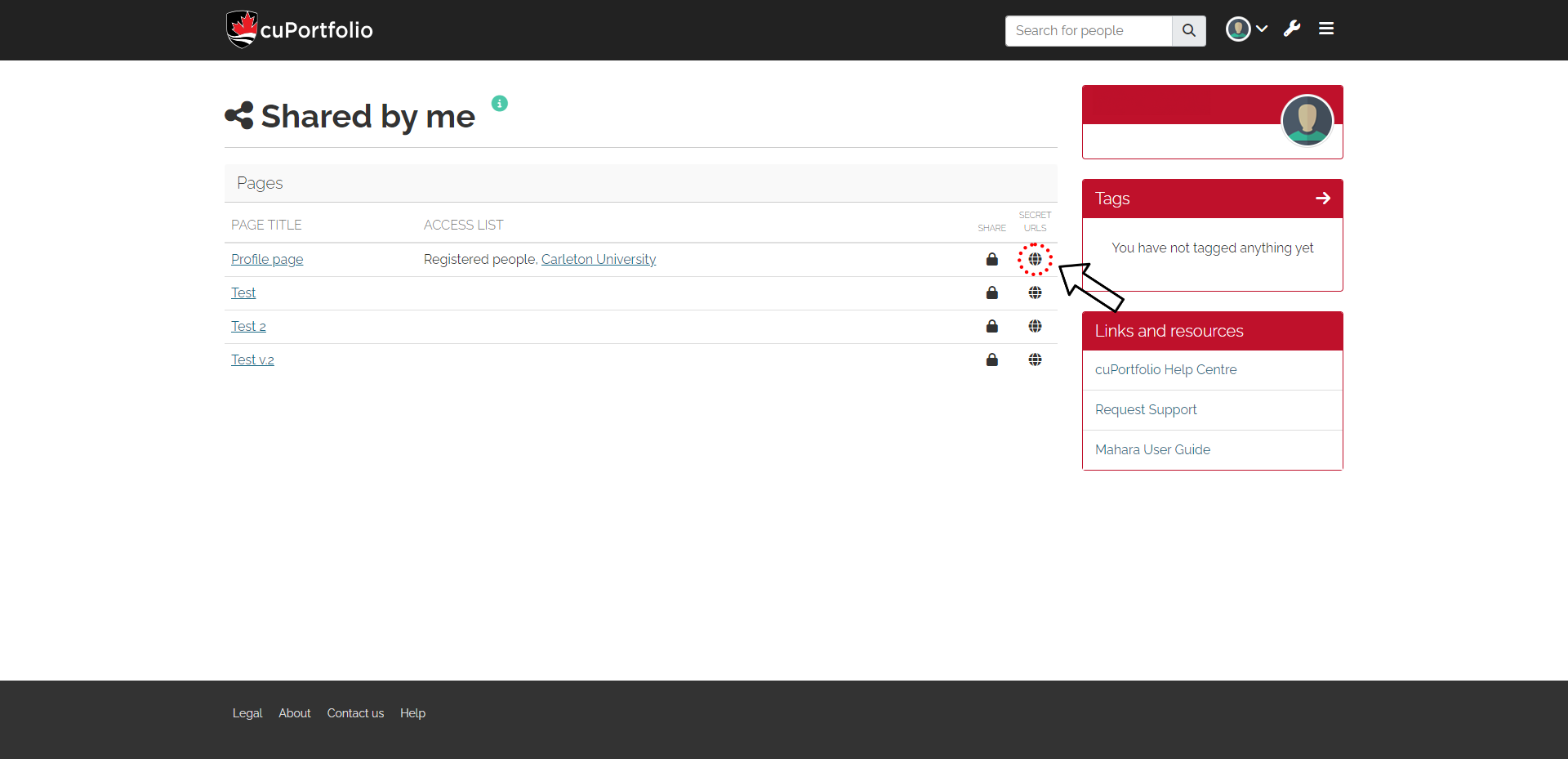Edit sharing permissions lock icon for Profile page
The image size is (1568, 759).
point(992,259)
